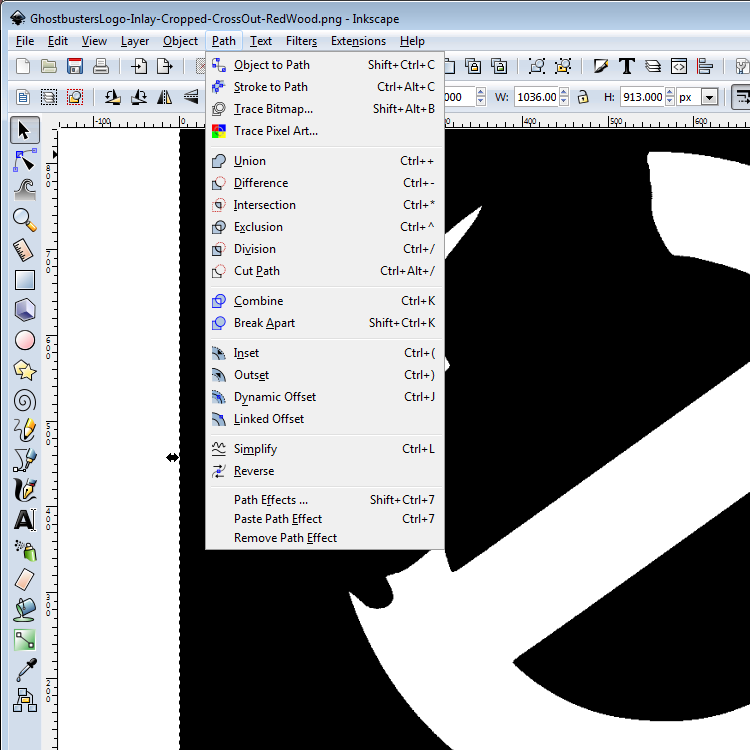750x750 pixels.
Task: Select the Eraser tool
Action: point(24,580)
